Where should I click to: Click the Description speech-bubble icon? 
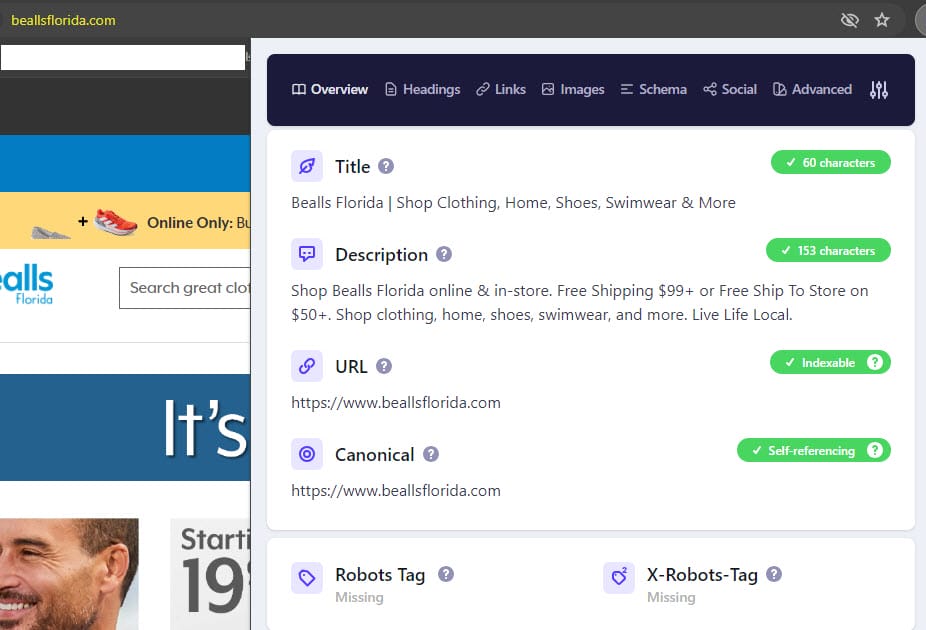(x=307, y=254)
